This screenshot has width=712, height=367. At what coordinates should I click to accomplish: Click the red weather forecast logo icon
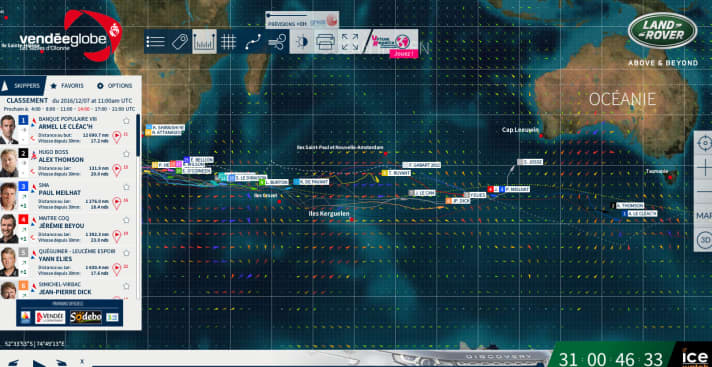(x=331, y=20)
